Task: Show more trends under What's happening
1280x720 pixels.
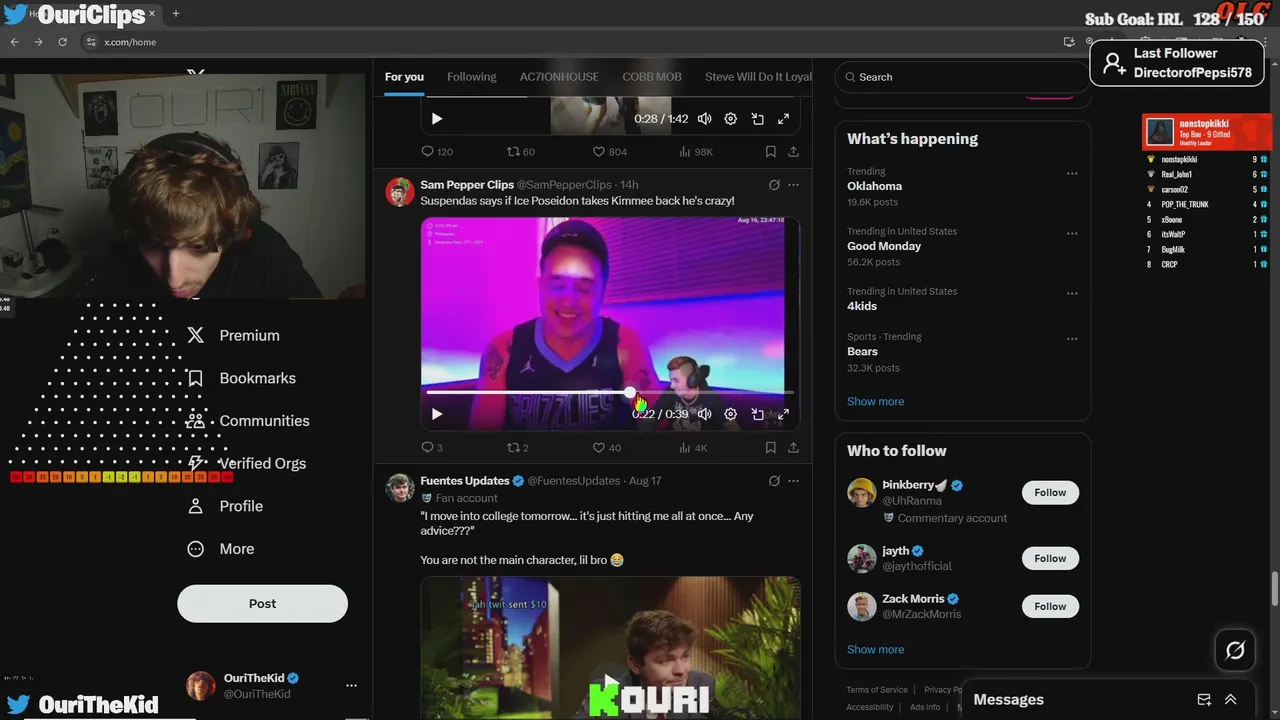Action: point(876,401)
